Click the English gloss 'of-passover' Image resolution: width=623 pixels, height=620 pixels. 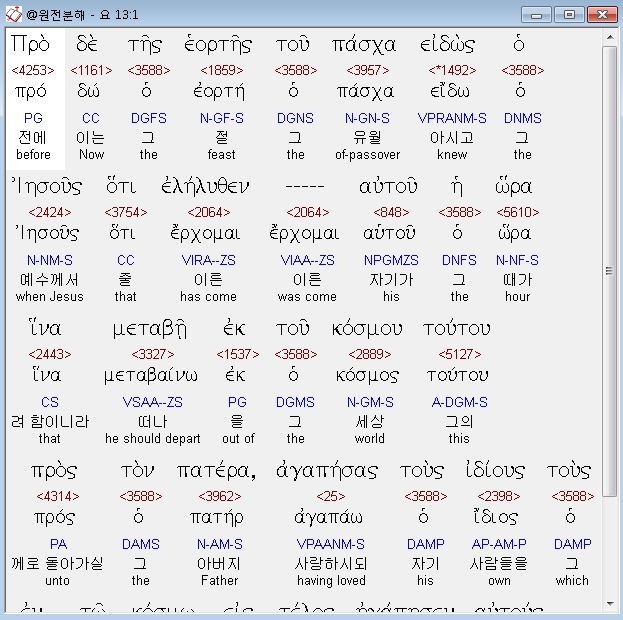pyautogui.click(x=368, y=155)
